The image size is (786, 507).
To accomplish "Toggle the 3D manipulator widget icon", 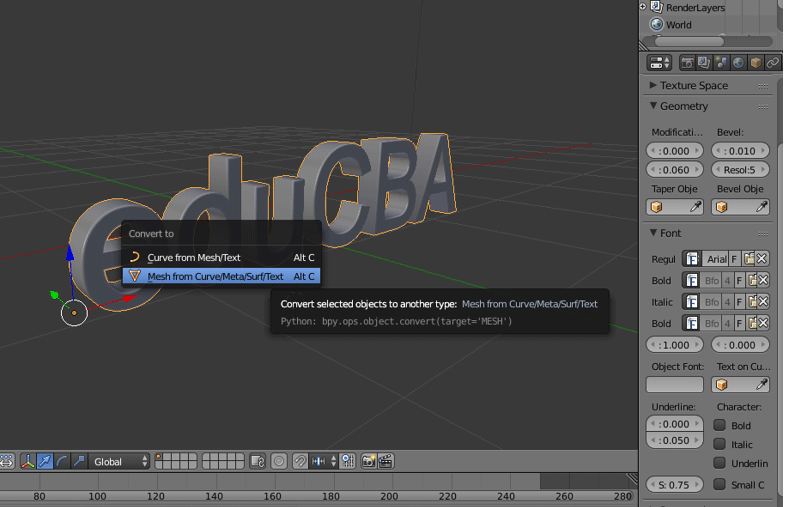I will coord(28,461).
